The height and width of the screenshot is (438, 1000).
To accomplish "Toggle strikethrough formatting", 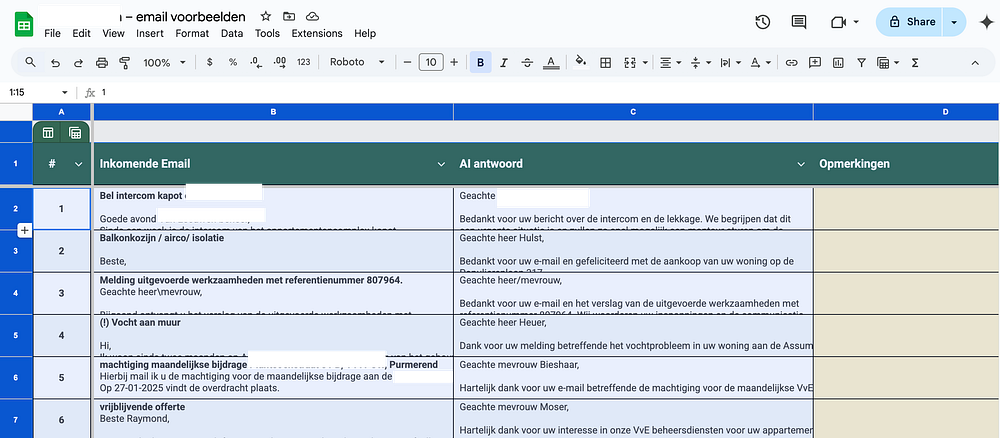I will click(x=527, y=62).
